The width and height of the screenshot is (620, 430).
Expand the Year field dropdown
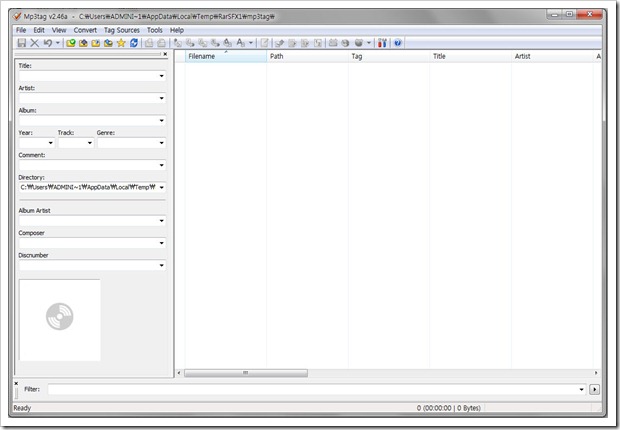[51, 143]
